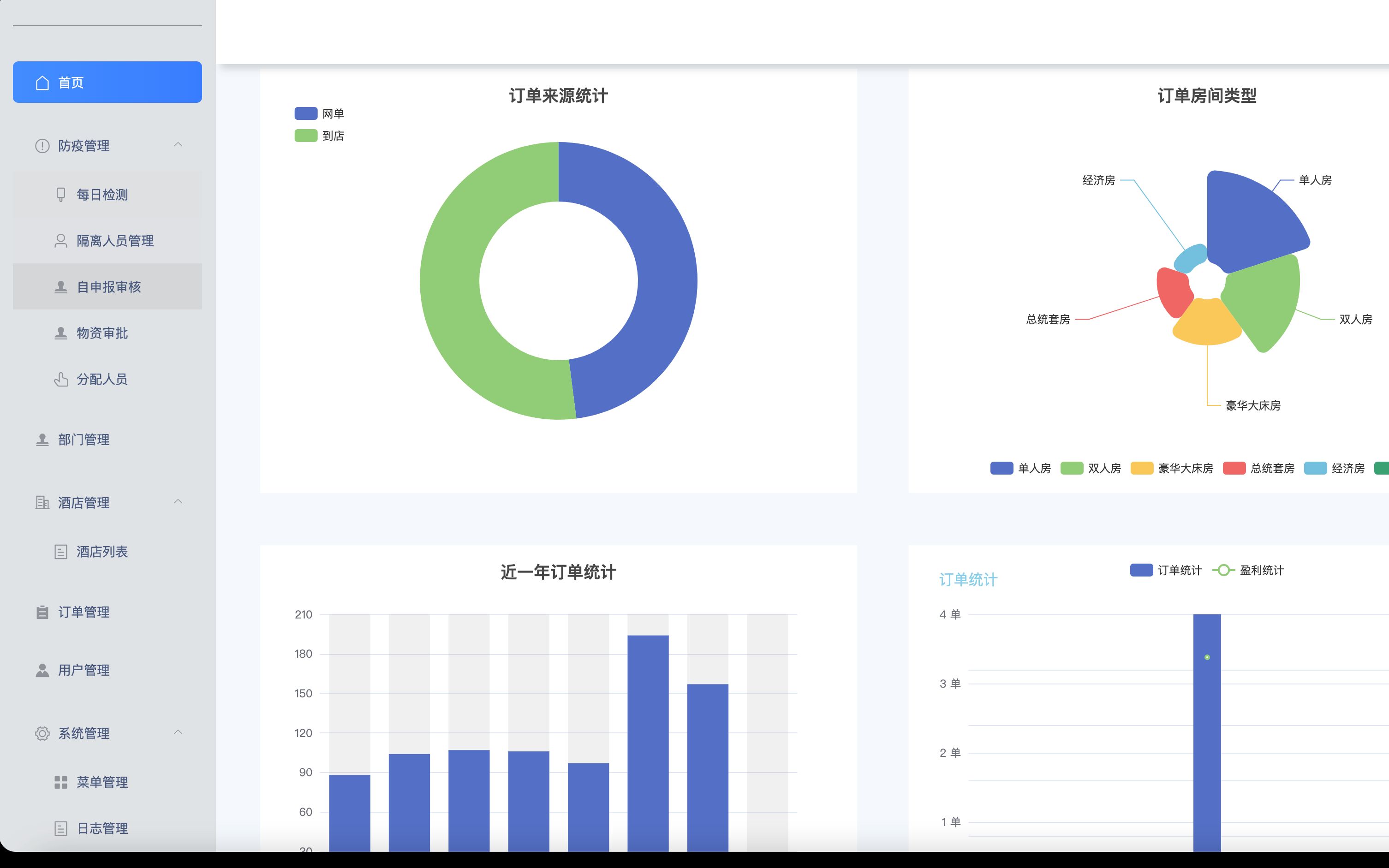Screen dimensions: 1389x868
Task: Click the yellow 豪华大床房 rose slice
Action: point(1207,323)
